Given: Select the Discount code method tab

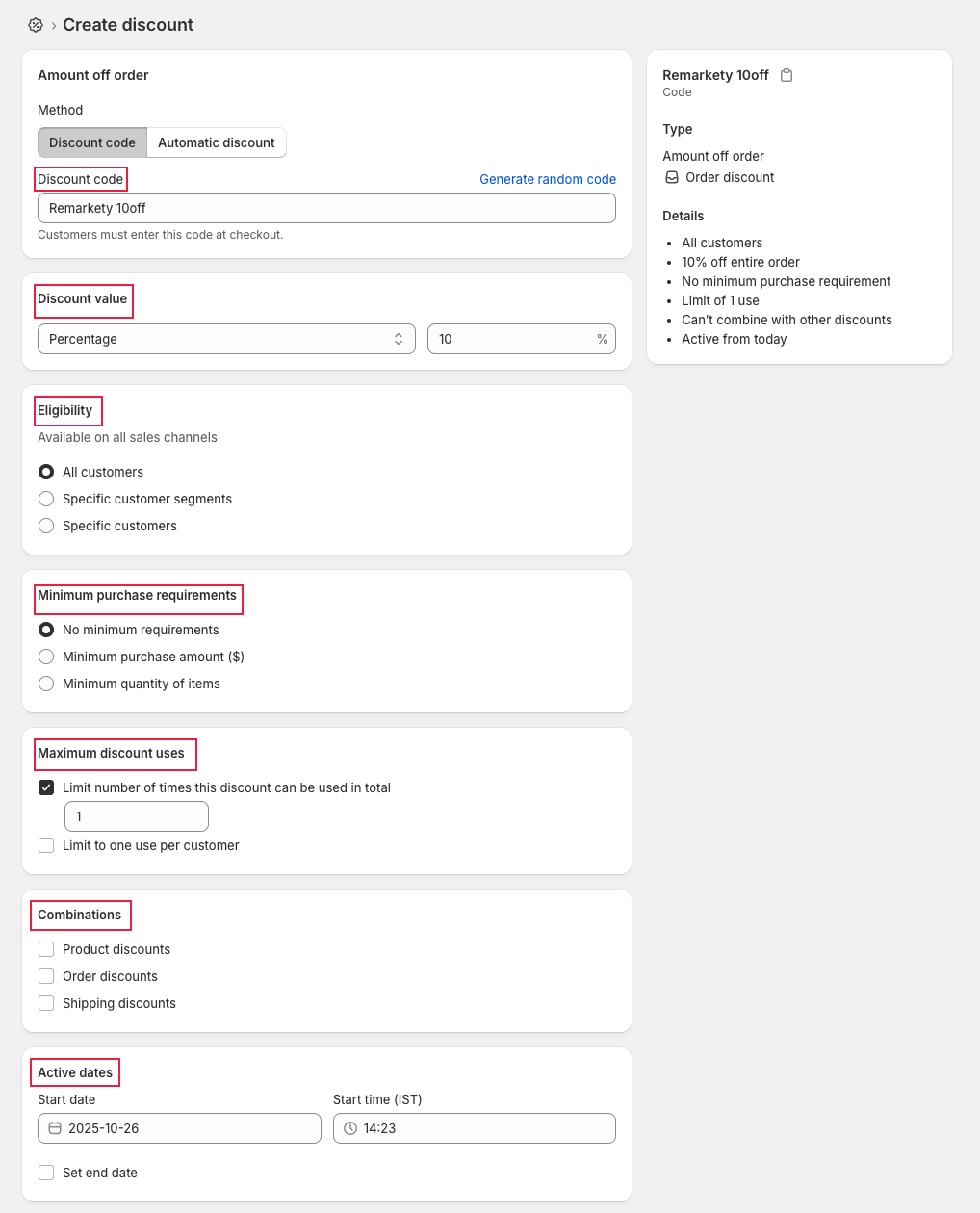Looking at the screenshot, I should tap(92, 142).
